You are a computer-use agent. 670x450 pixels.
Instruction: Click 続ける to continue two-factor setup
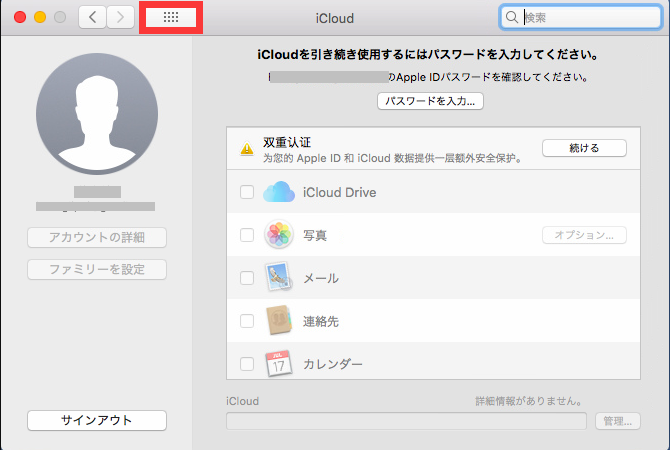click(x=584, y=148)
